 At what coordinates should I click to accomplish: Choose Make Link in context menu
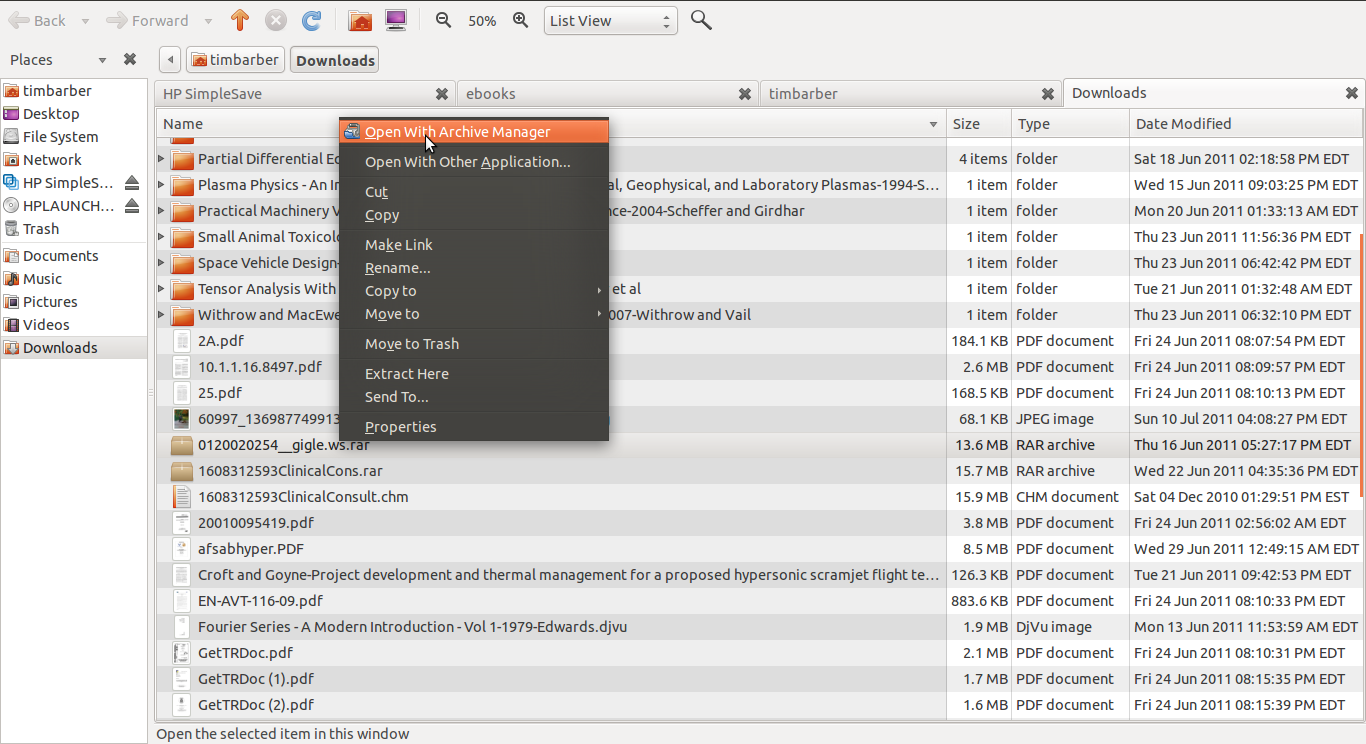474,245
